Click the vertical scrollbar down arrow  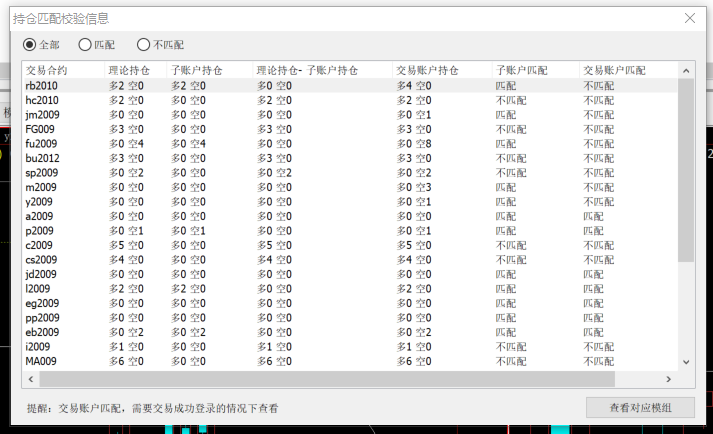(685, 362)
